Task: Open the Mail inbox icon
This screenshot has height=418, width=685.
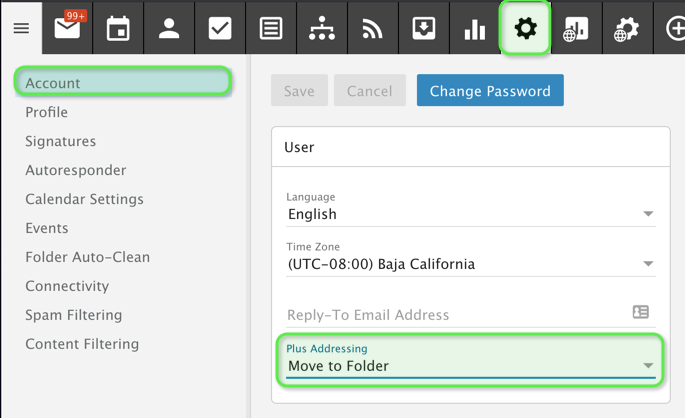Action: click(67, 28)
